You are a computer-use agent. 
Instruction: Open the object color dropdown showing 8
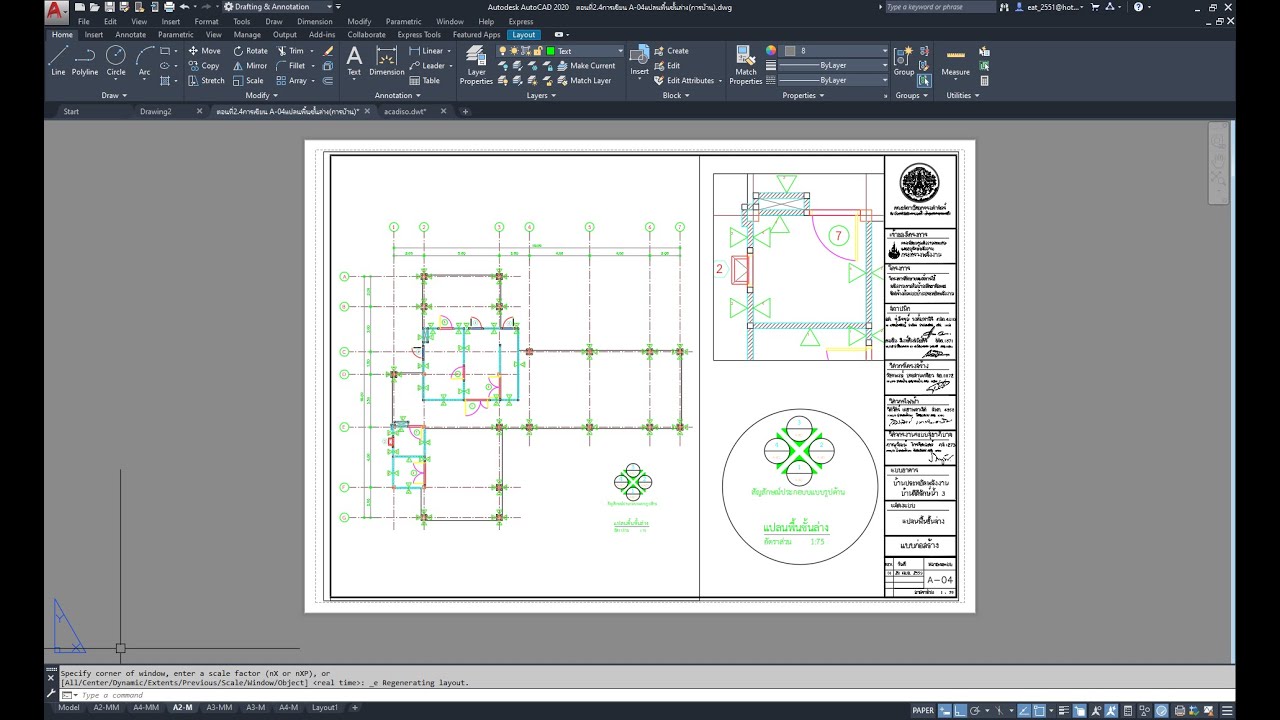(x=835, y=51)
